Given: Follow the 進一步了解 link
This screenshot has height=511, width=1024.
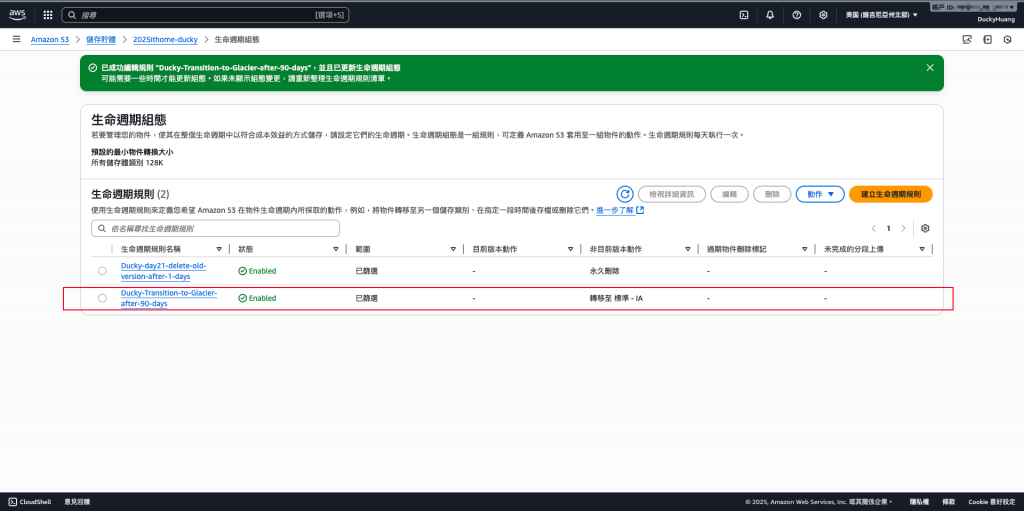Looking at the screenshot, I should 615,210.
